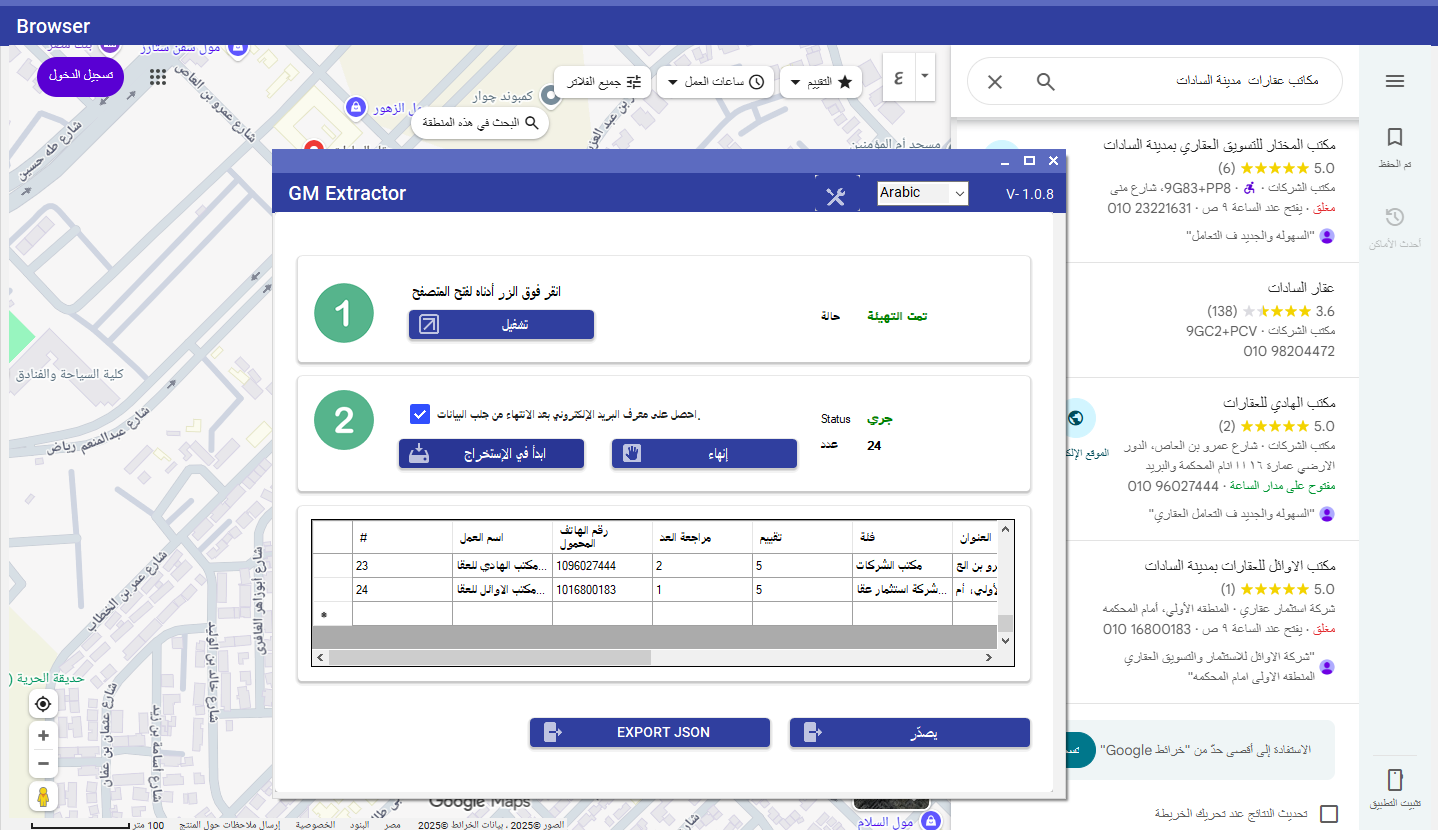
Task: Toggle the email ID fetch checkbox
Action: coord(420,414)
